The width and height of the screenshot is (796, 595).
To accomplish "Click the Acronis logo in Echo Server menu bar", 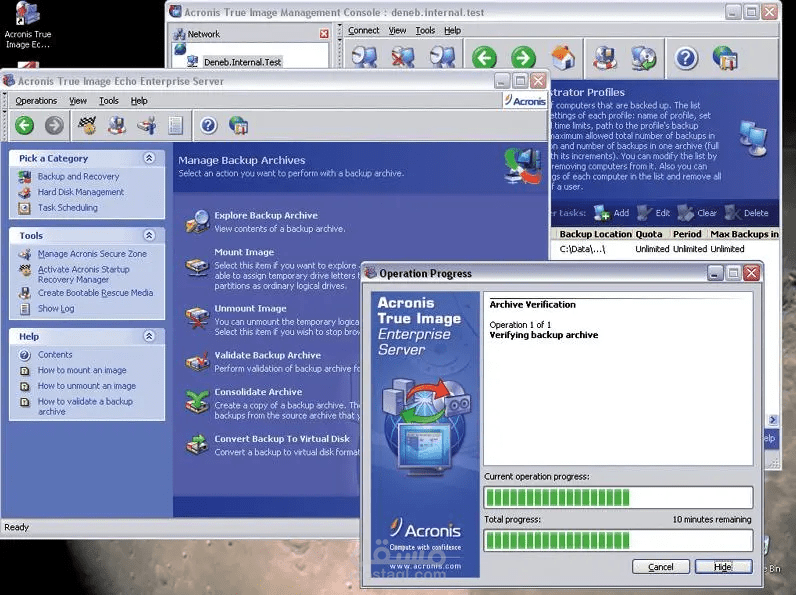I will coord(525,101).
